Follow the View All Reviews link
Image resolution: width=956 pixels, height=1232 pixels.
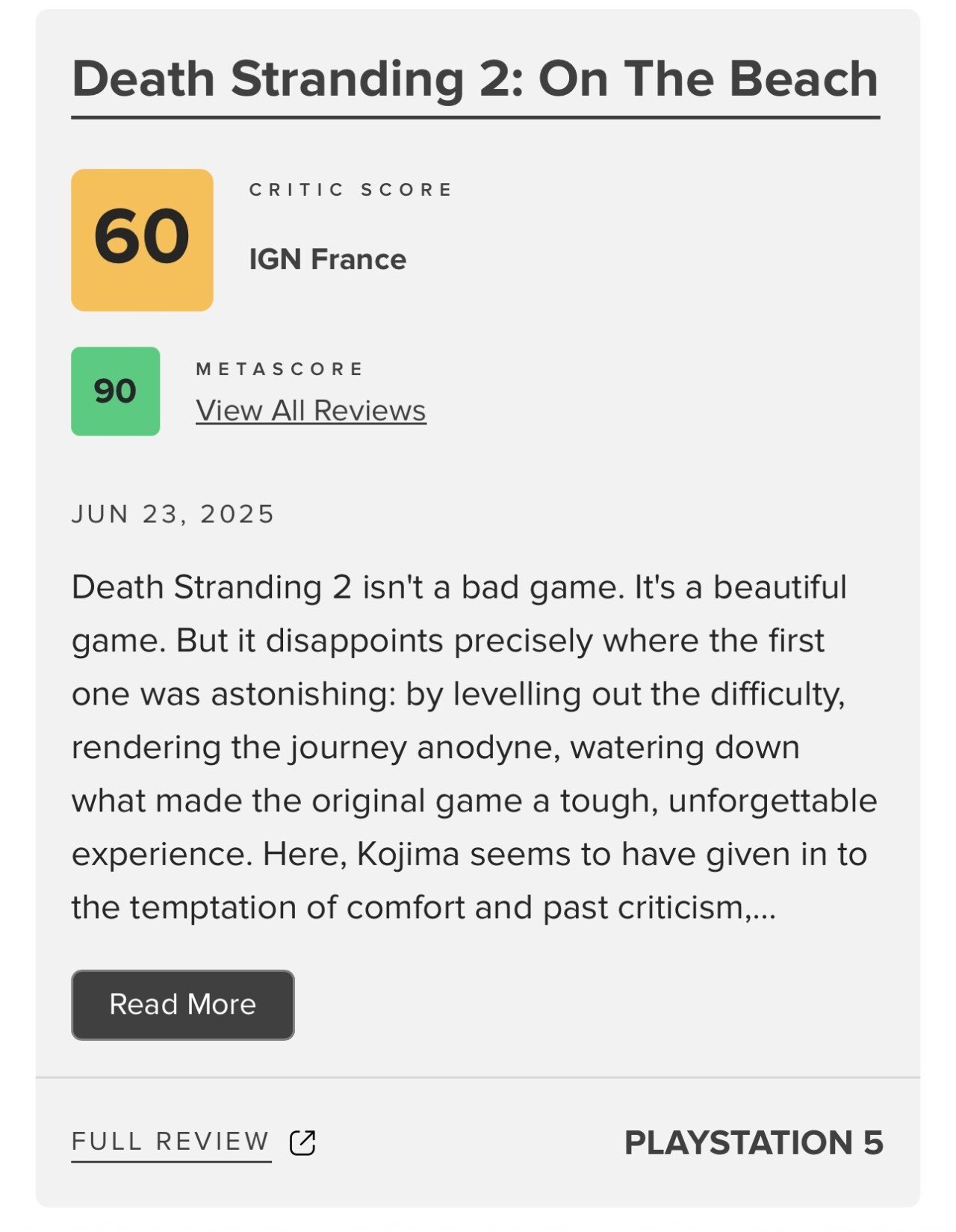(311, 411)
